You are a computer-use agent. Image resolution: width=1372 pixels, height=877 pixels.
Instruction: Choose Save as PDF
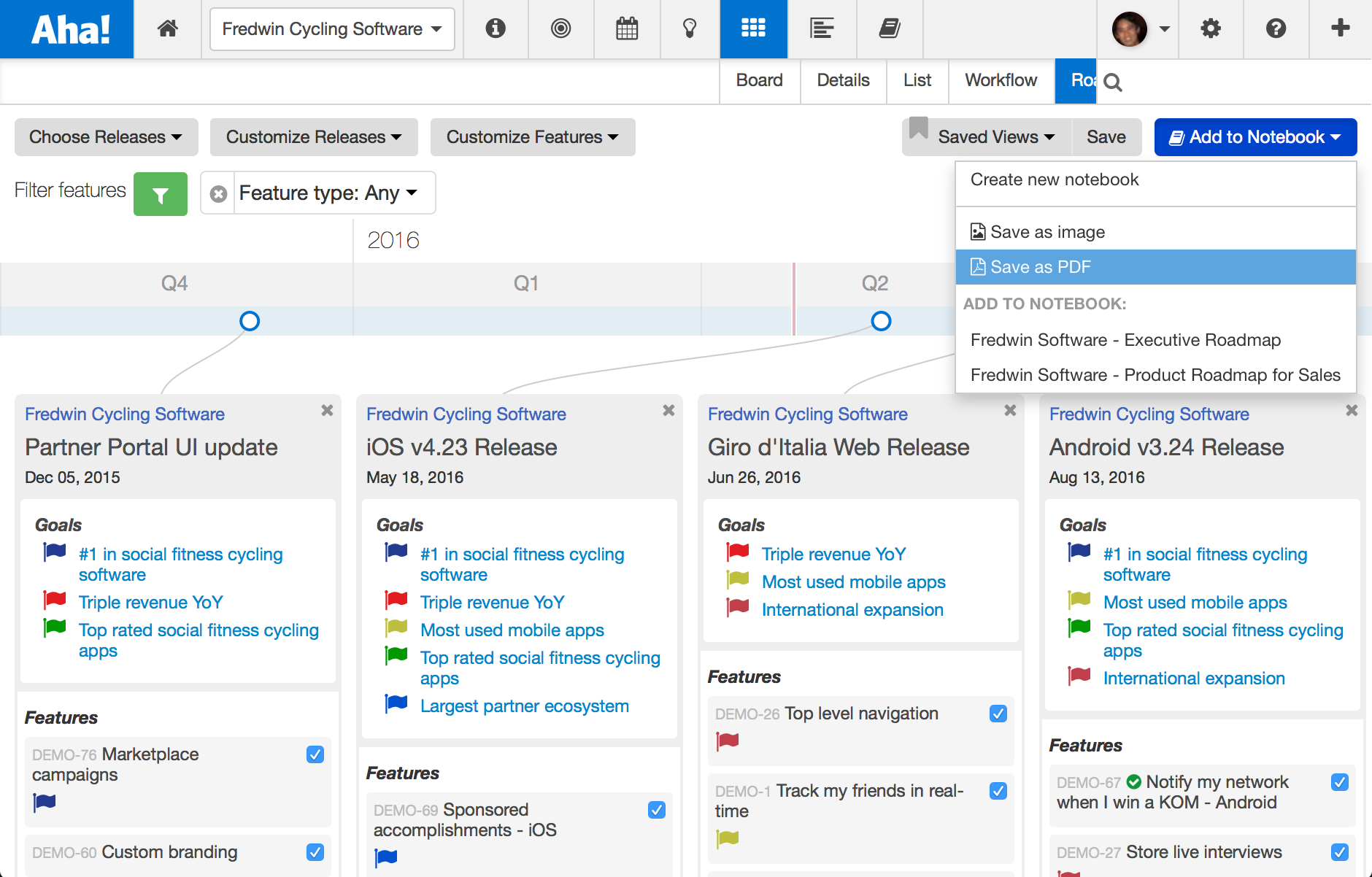(x=1155, y=267)
